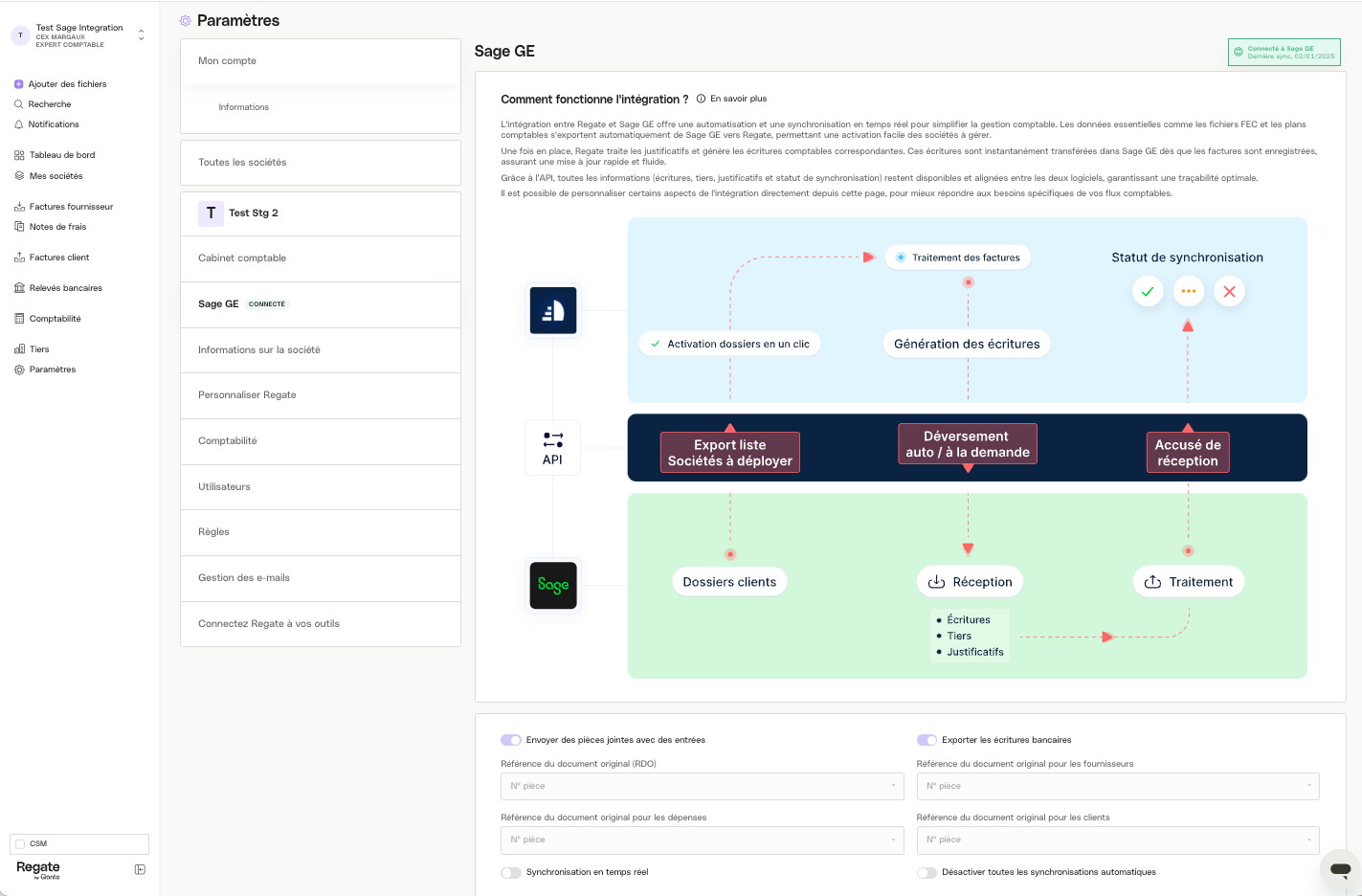Check the CSM checkbox

20,844
